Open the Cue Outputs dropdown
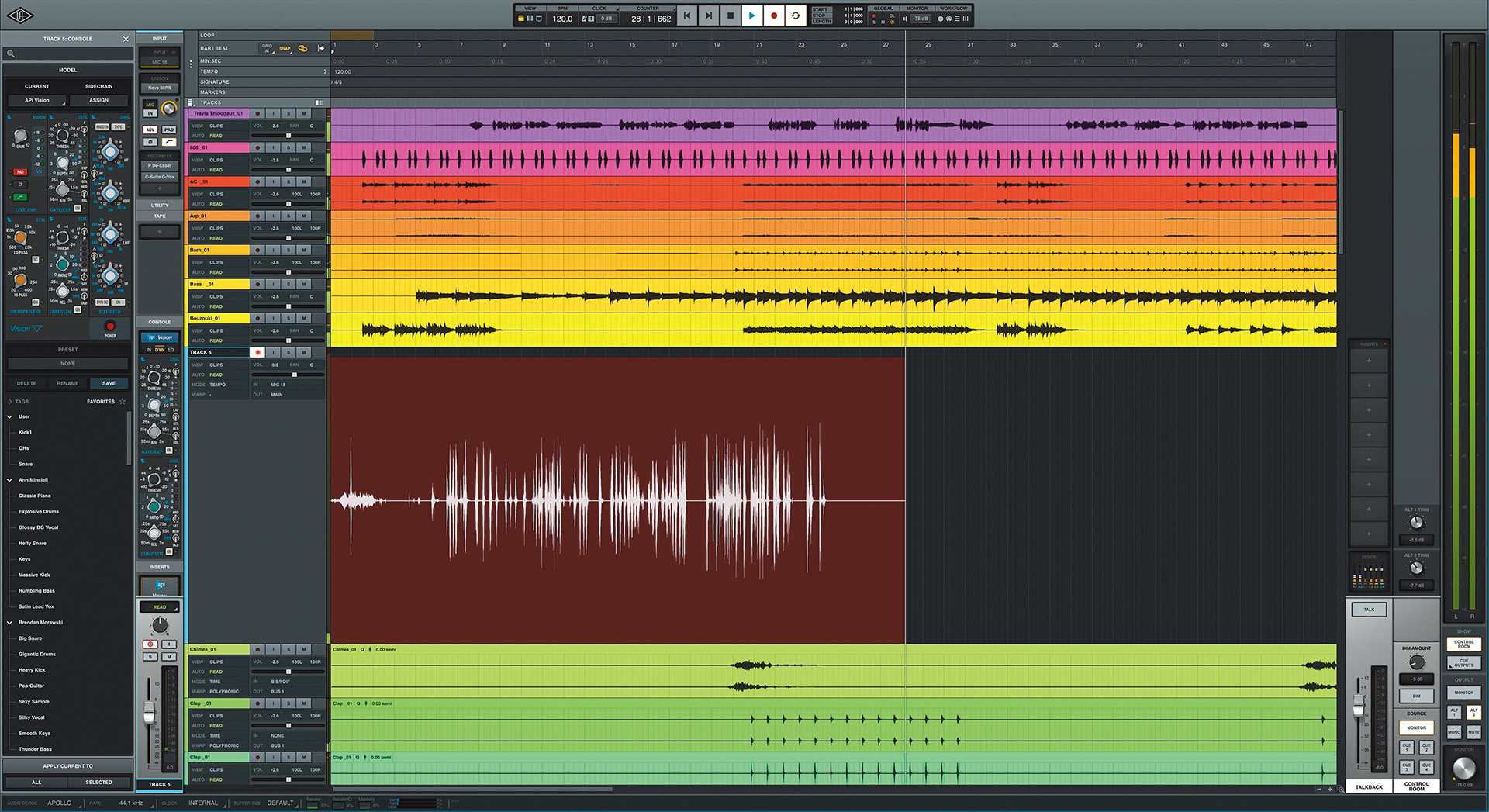The image size is (1489, 812). [1464, 663]
